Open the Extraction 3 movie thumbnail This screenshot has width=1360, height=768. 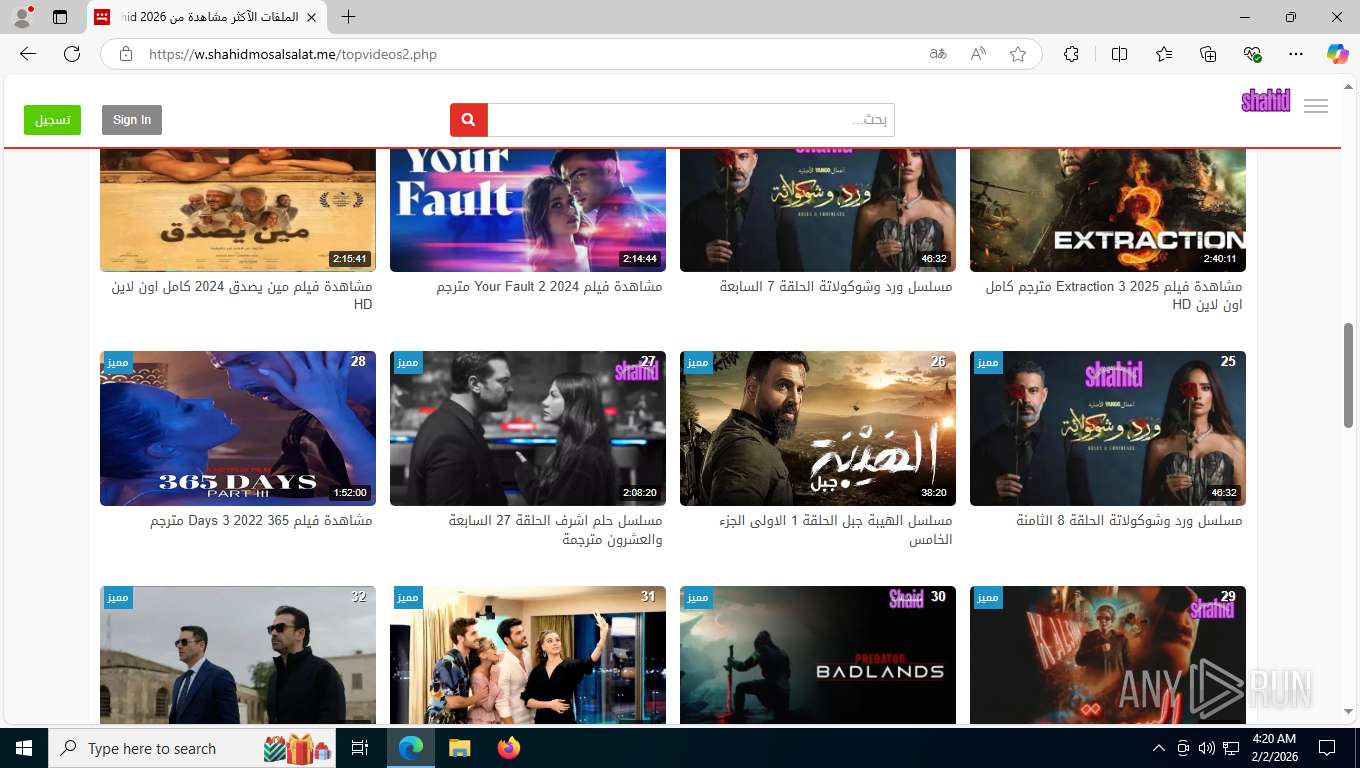(x=1108, y=209)
